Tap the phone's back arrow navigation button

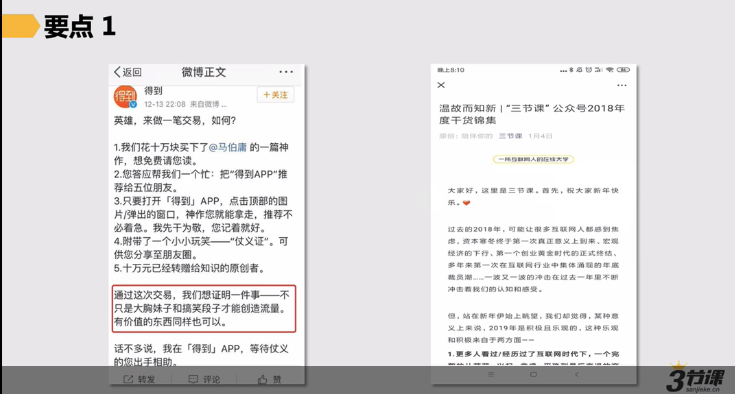tap(577, 374)
